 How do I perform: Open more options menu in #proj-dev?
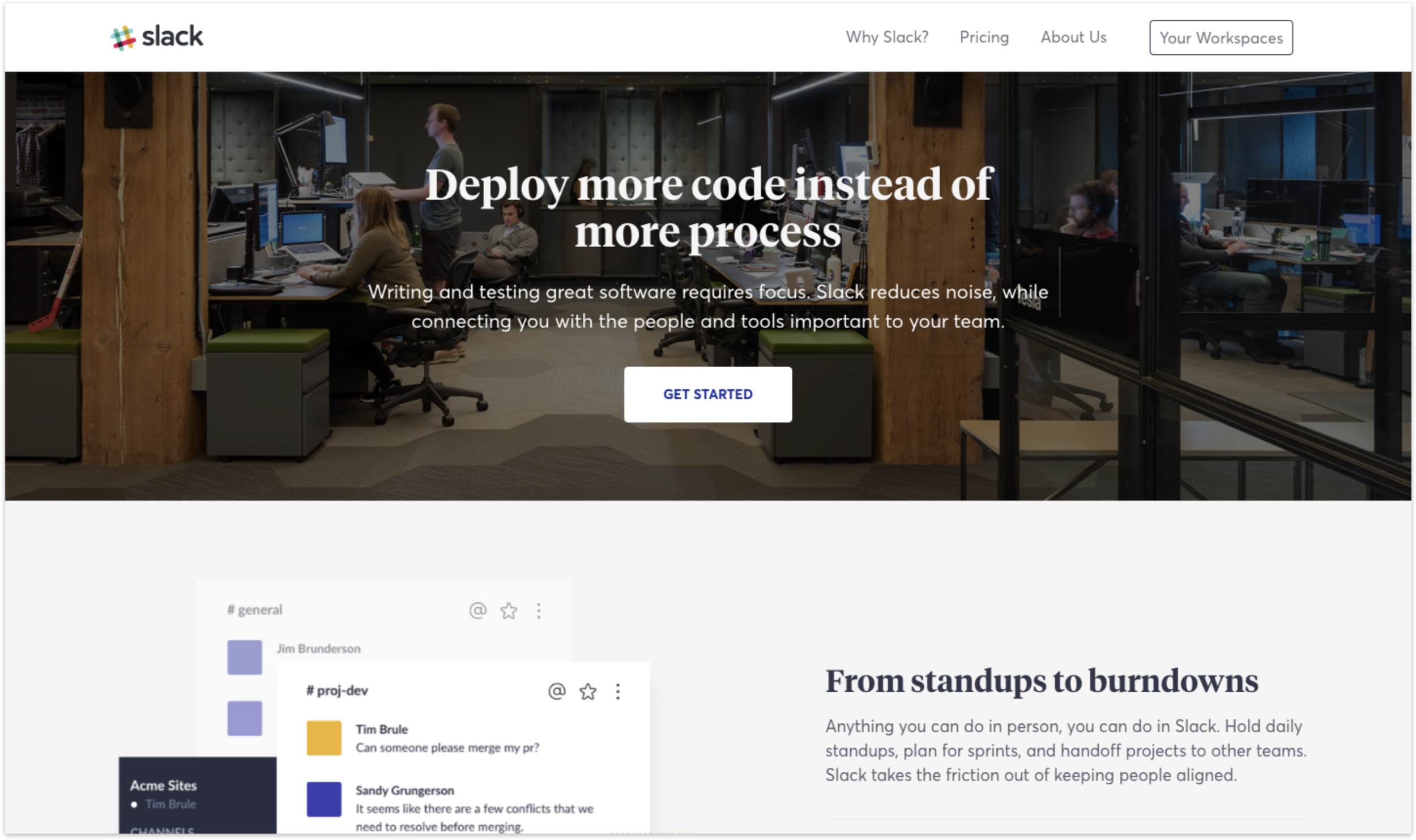point(618,691)
